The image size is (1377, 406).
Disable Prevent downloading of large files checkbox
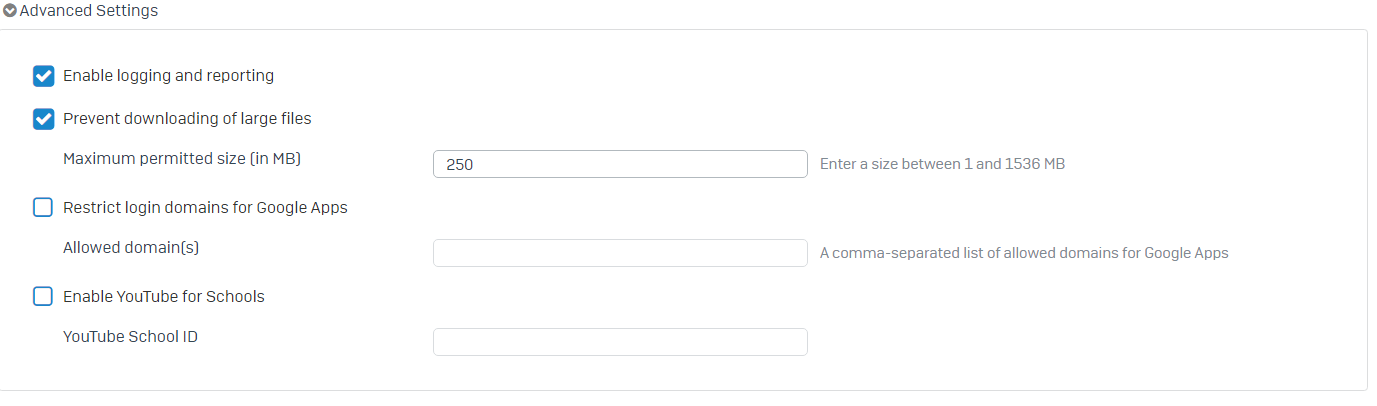[43, 119]
